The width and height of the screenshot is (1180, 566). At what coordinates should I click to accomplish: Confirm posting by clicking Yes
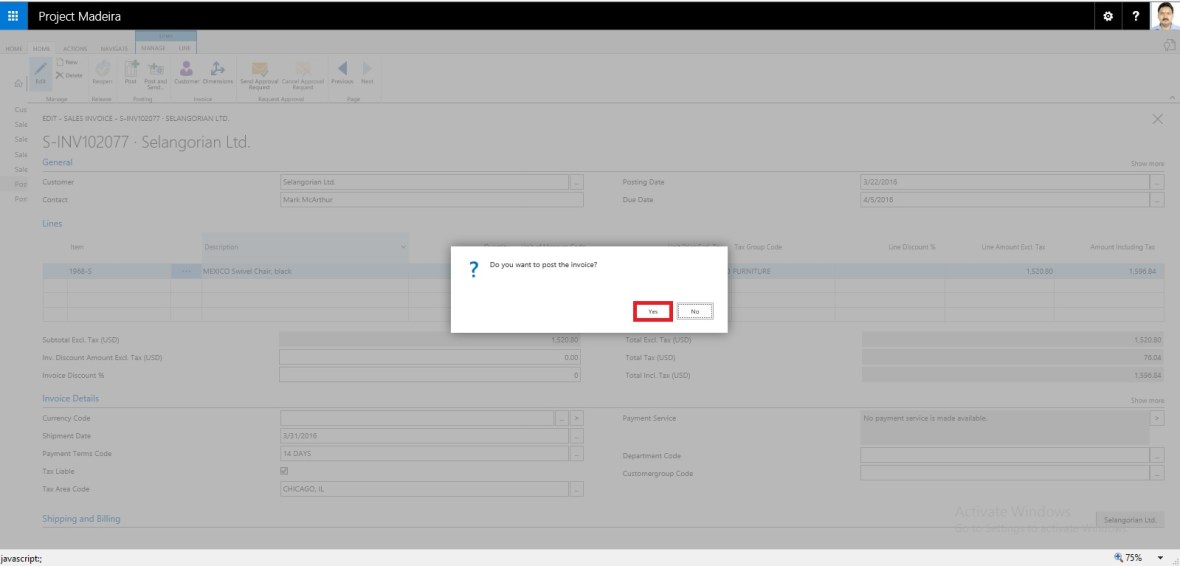(652, 312)
